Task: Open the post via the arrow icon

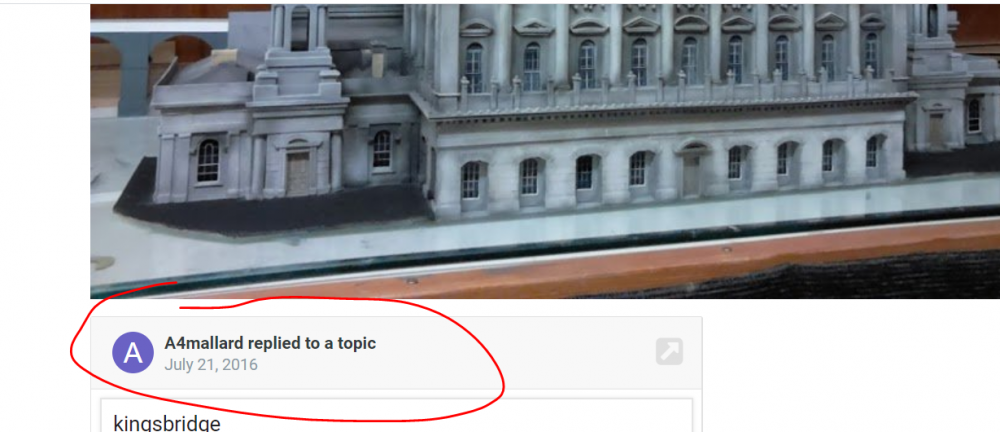Action: coord(670,352)
